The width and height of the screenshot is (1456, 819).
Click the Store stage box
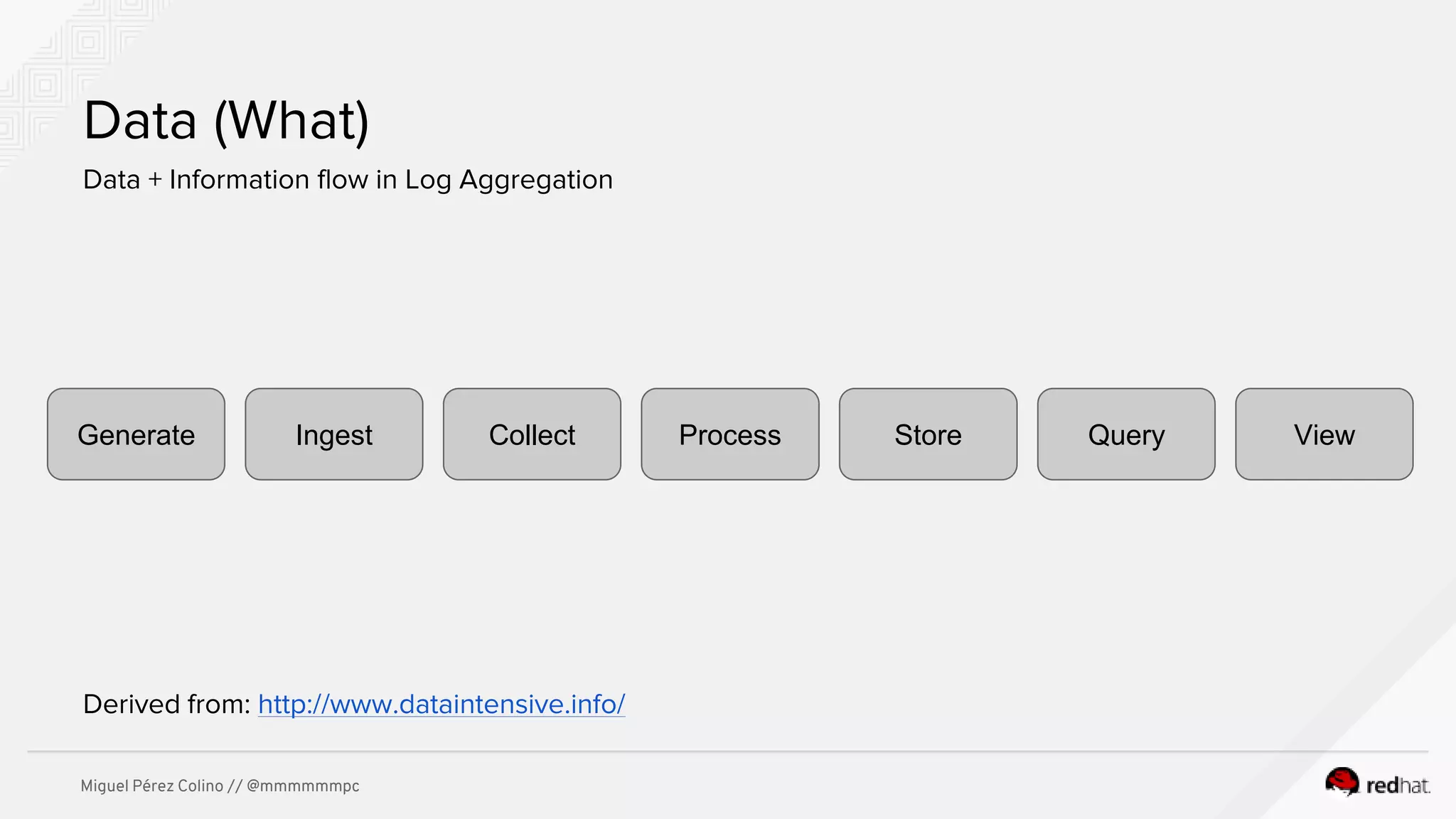point(928,434)
